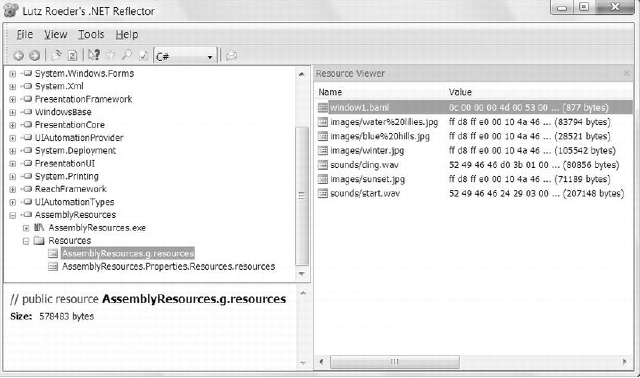
Task: Expand the ReachFramework node
Action: click(x=13, y=189)
